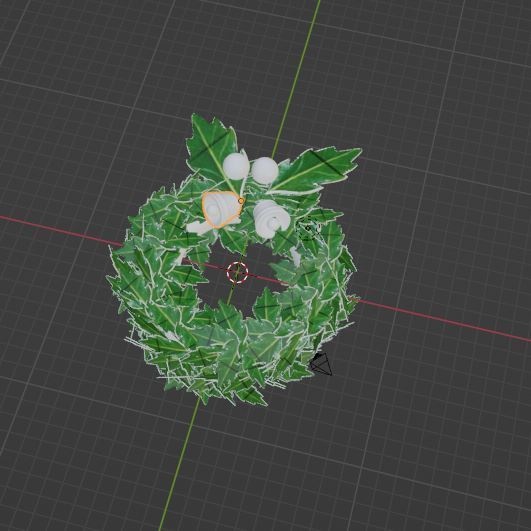
Task: Select the white berry sphere touching large right leaf
Action: coord(265,171)
